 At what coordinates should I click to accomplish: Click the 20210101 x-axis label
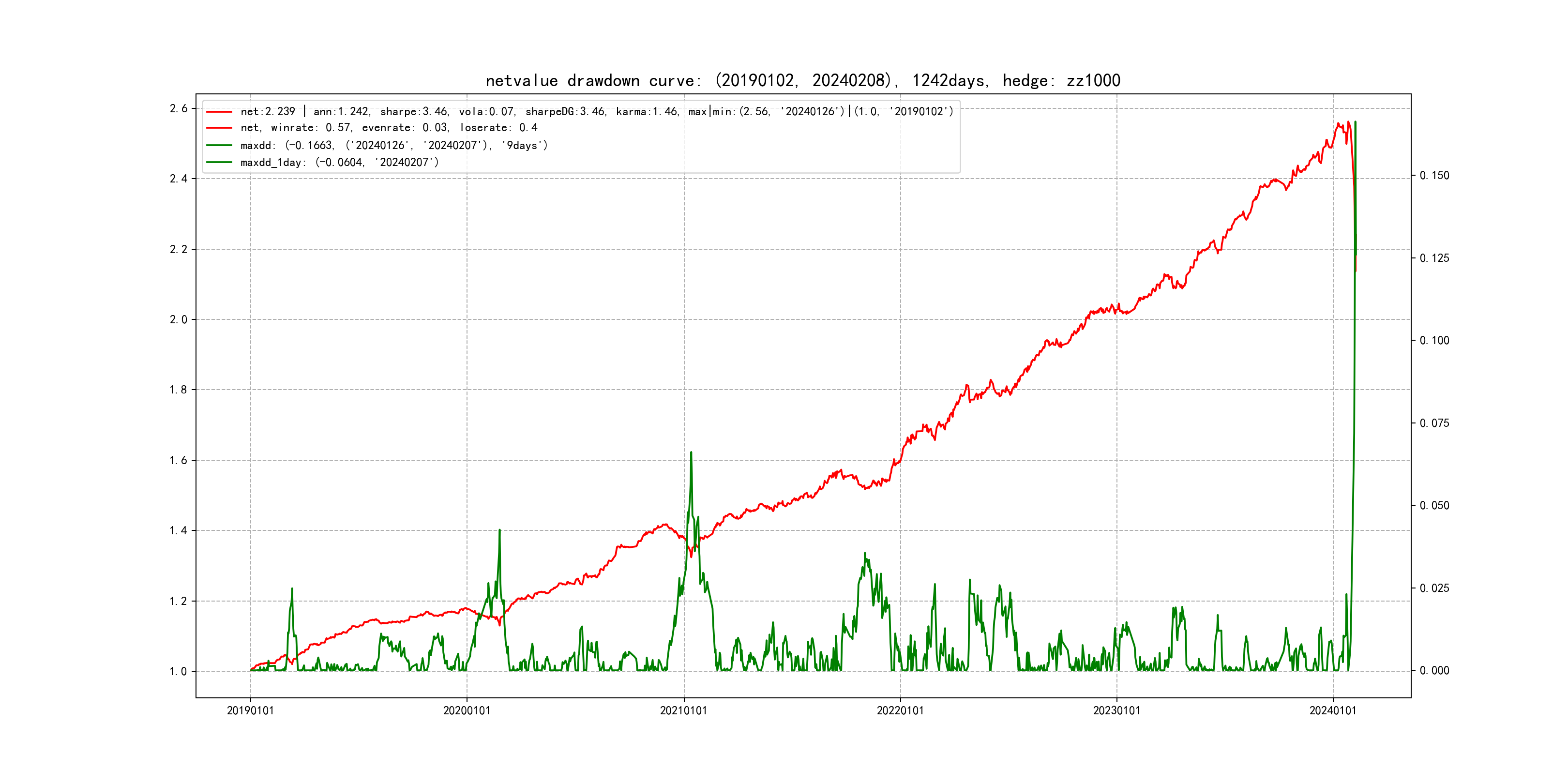pyautogui.click(x=683, y=710)
